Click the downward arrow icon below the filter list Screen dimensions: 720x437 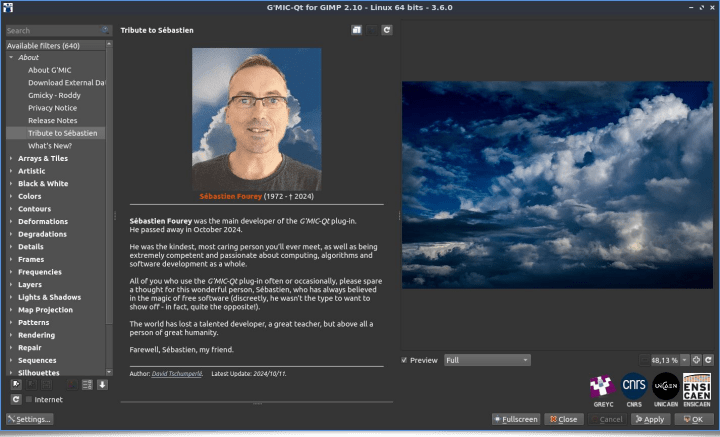[x=102, y=385]
